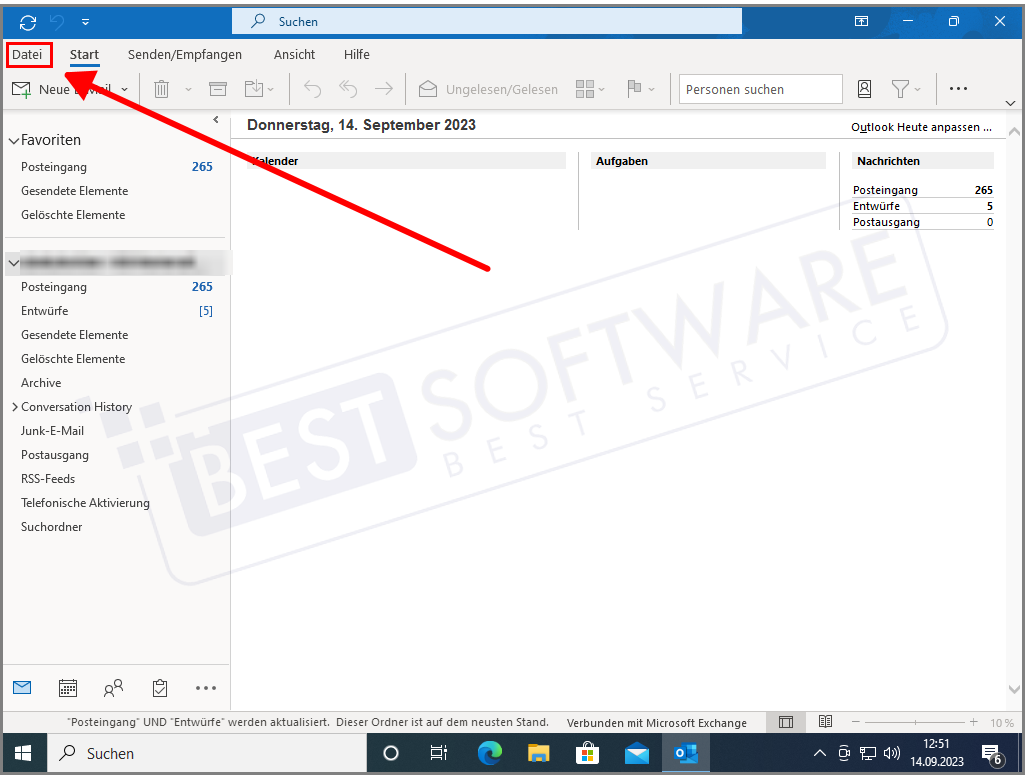The image size is (1026, 776).
Task: Delete selection using the trash icon
Action: point(160,89)
